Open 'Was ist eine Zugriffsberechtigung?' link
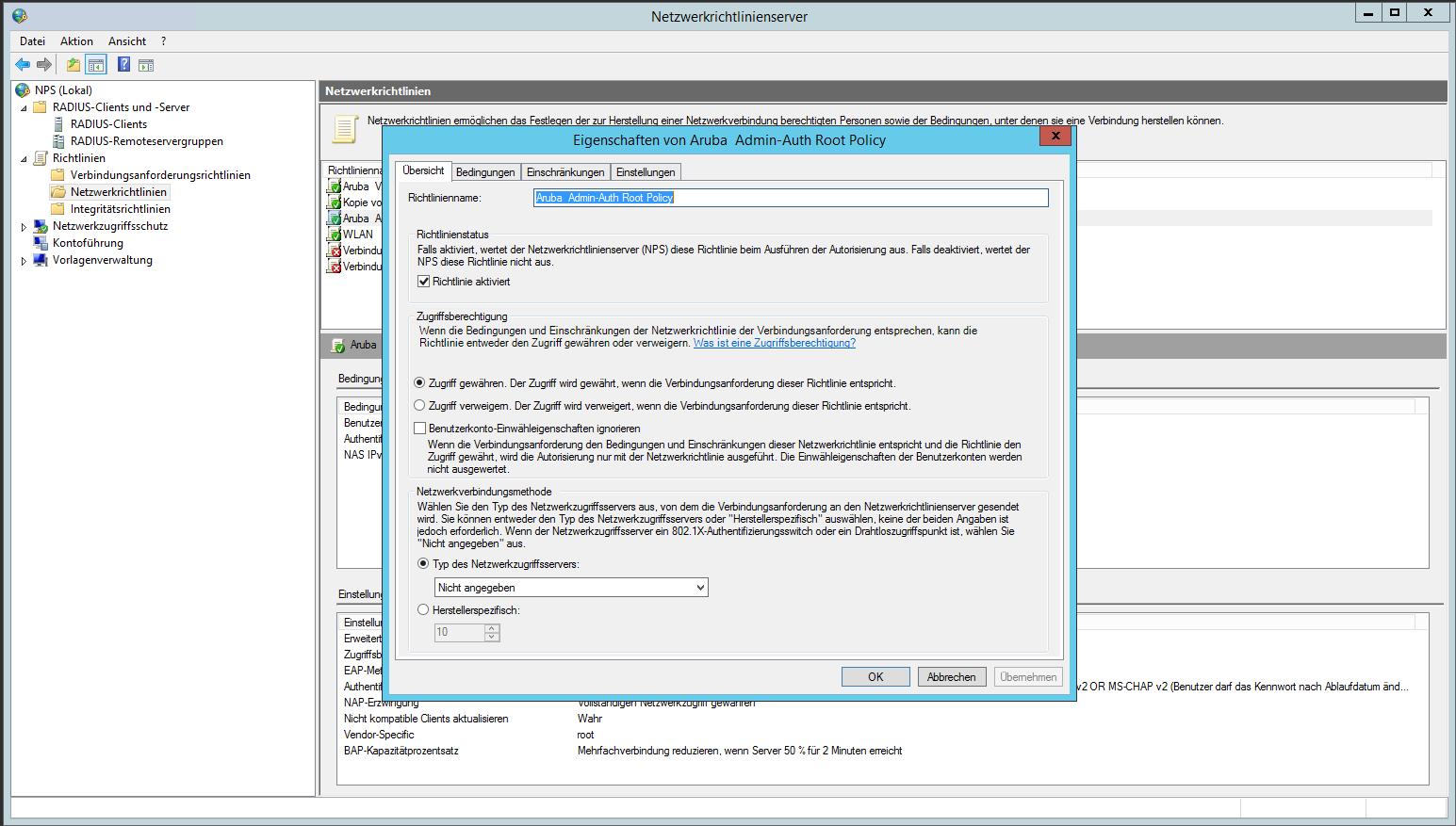Image resolution: width=1456 pixels, height=826 pixels. pos(774,344)
